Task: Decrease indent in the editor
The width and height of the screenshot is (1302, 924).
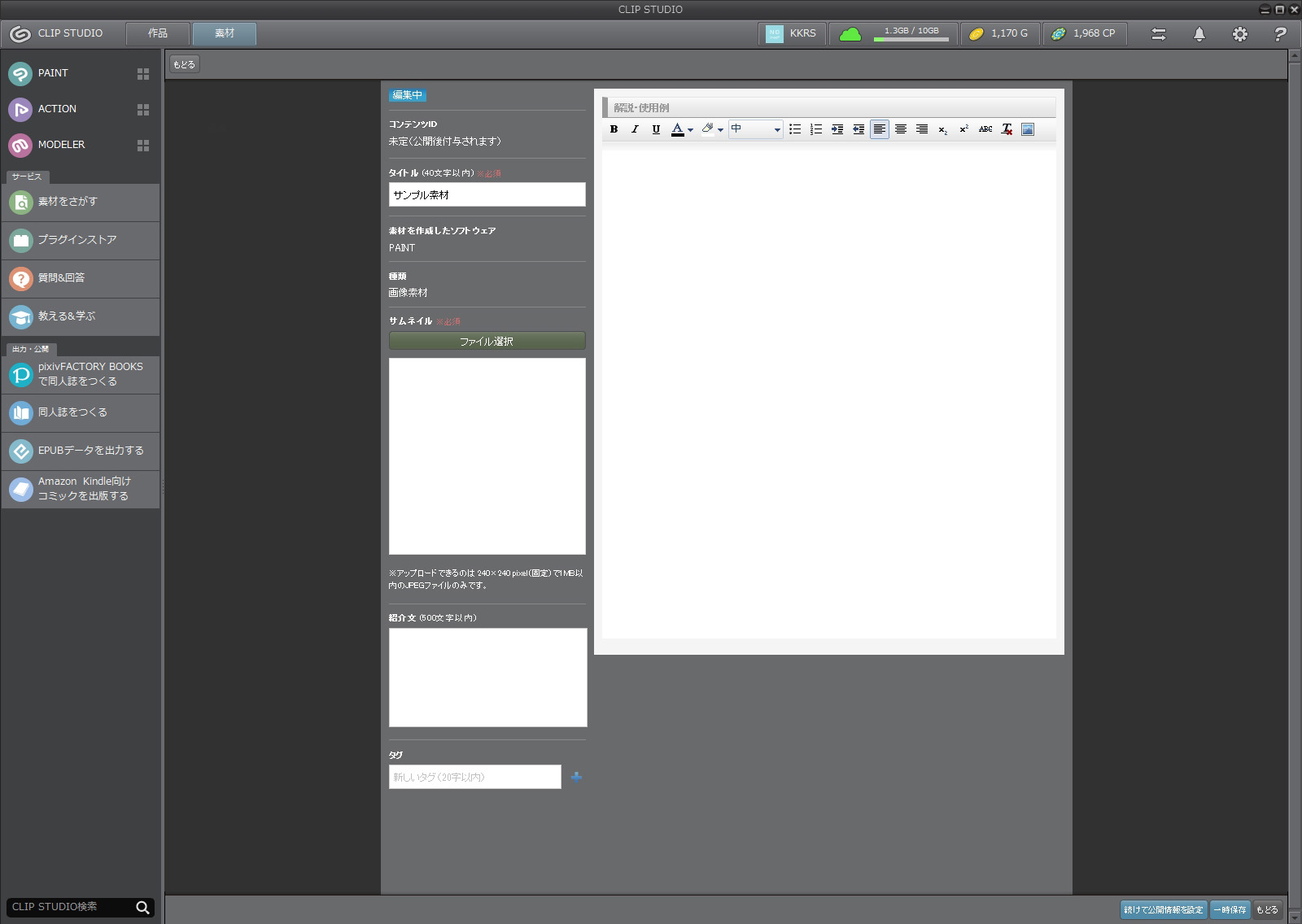Action: pos(859,129)
